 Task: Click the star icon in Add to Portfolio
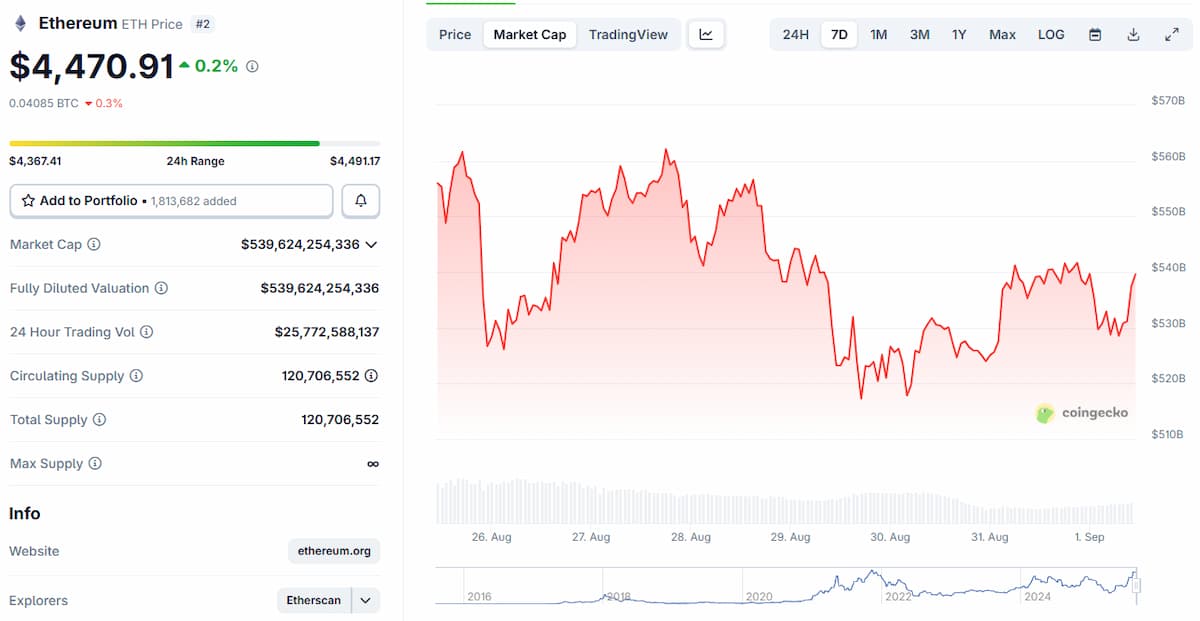28,201
